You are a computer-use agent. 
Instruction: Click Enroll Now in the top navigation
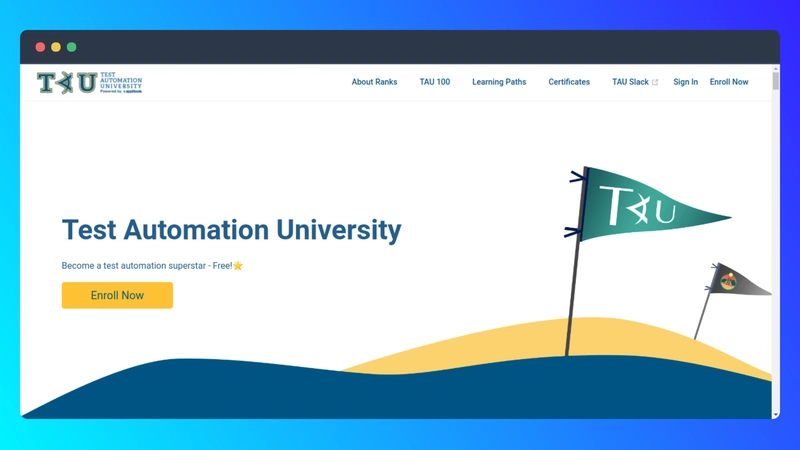tap(729, 82)
